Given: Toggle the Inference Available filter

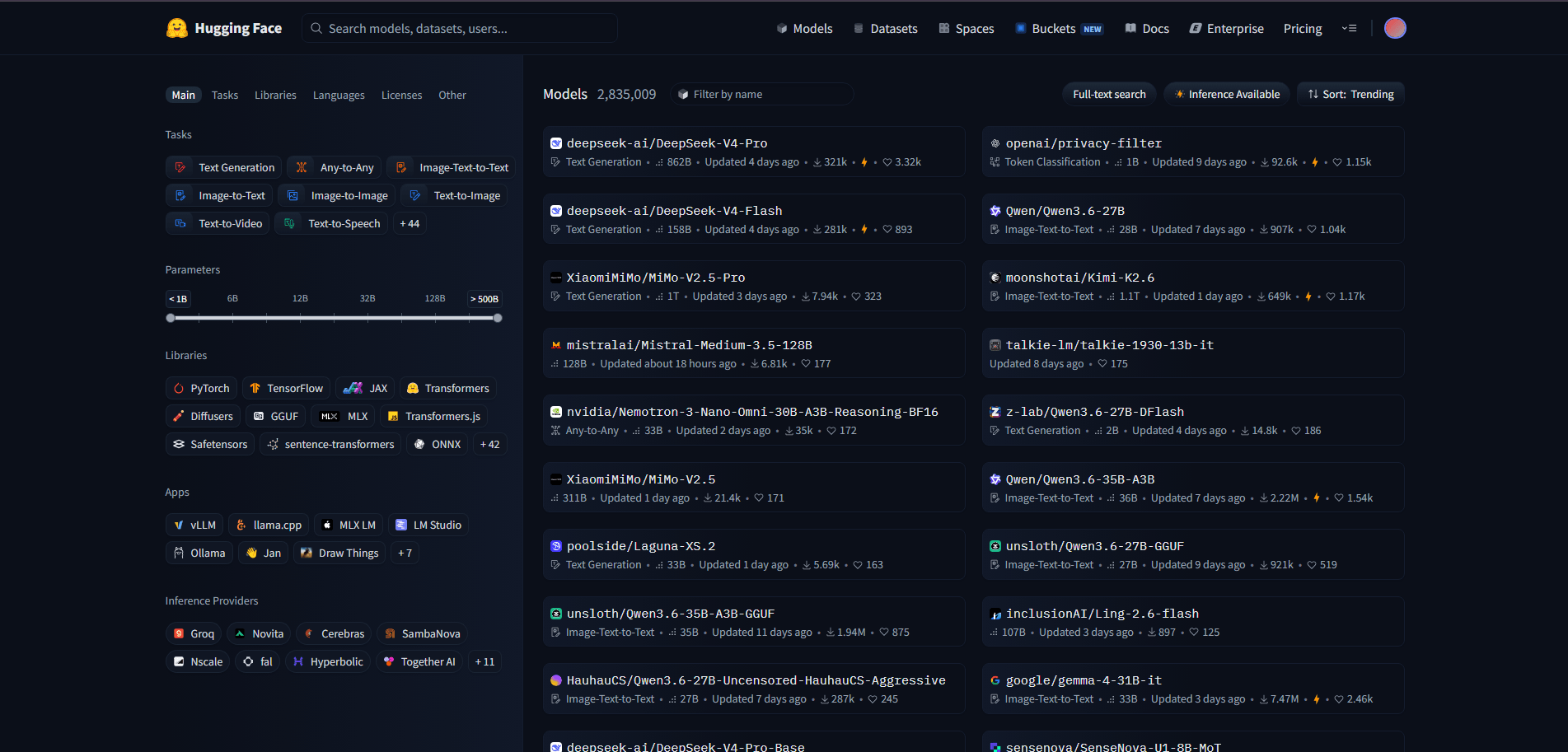Looking at the screenshot, I should coord(1227,94).
